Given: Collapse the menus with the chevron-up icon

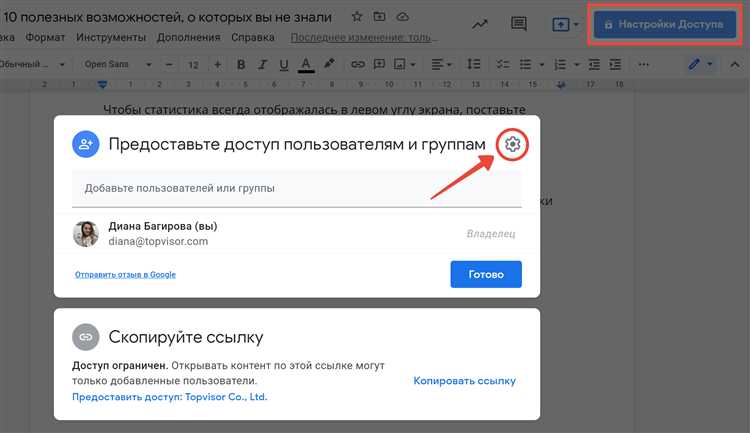Looking at the screenshot, I should (x=735, y=65).
